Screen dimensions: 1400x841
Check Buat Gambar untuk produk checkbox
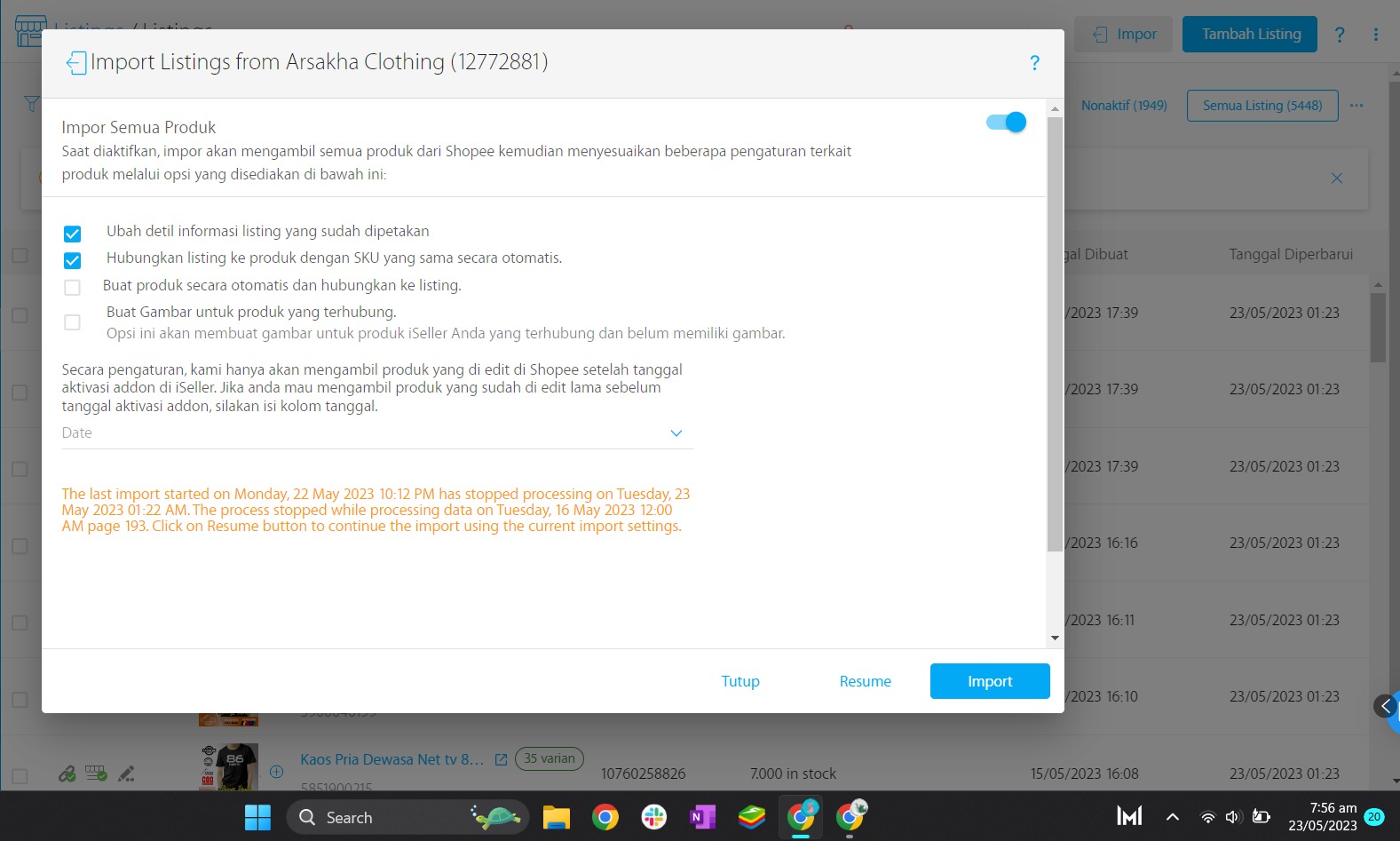click(73, 322)
